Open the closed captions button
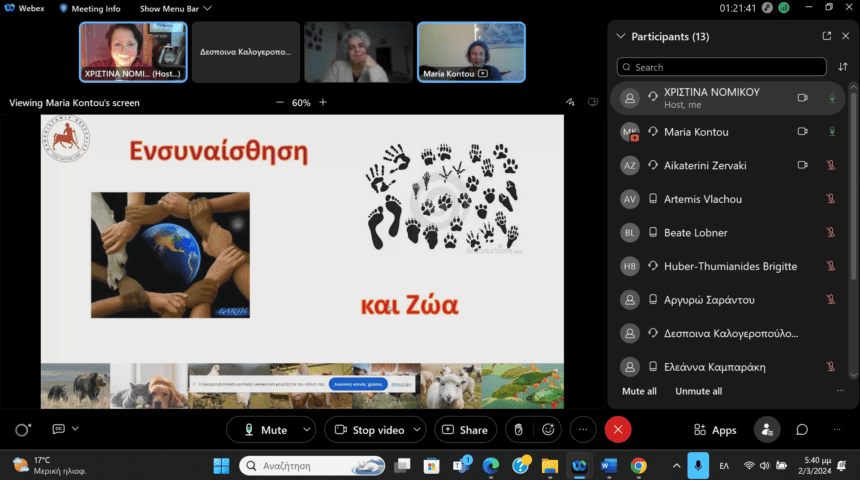The image size is (860, 480). tap(59, 429)
